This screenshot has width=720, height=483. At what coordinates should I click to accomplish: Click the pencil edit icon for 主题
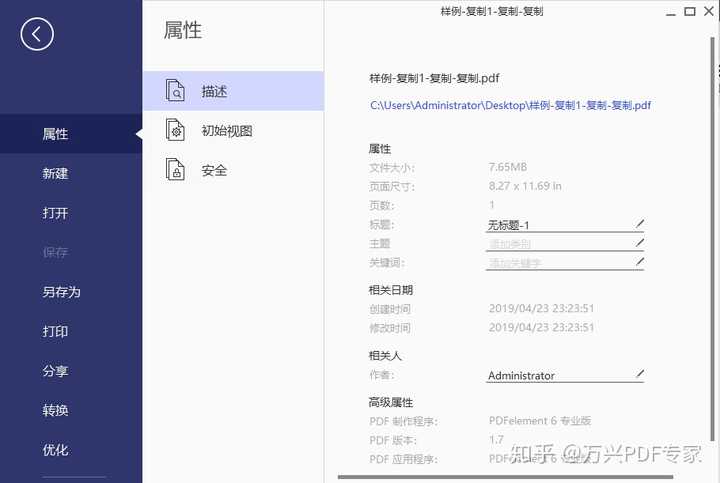point(640,242)
